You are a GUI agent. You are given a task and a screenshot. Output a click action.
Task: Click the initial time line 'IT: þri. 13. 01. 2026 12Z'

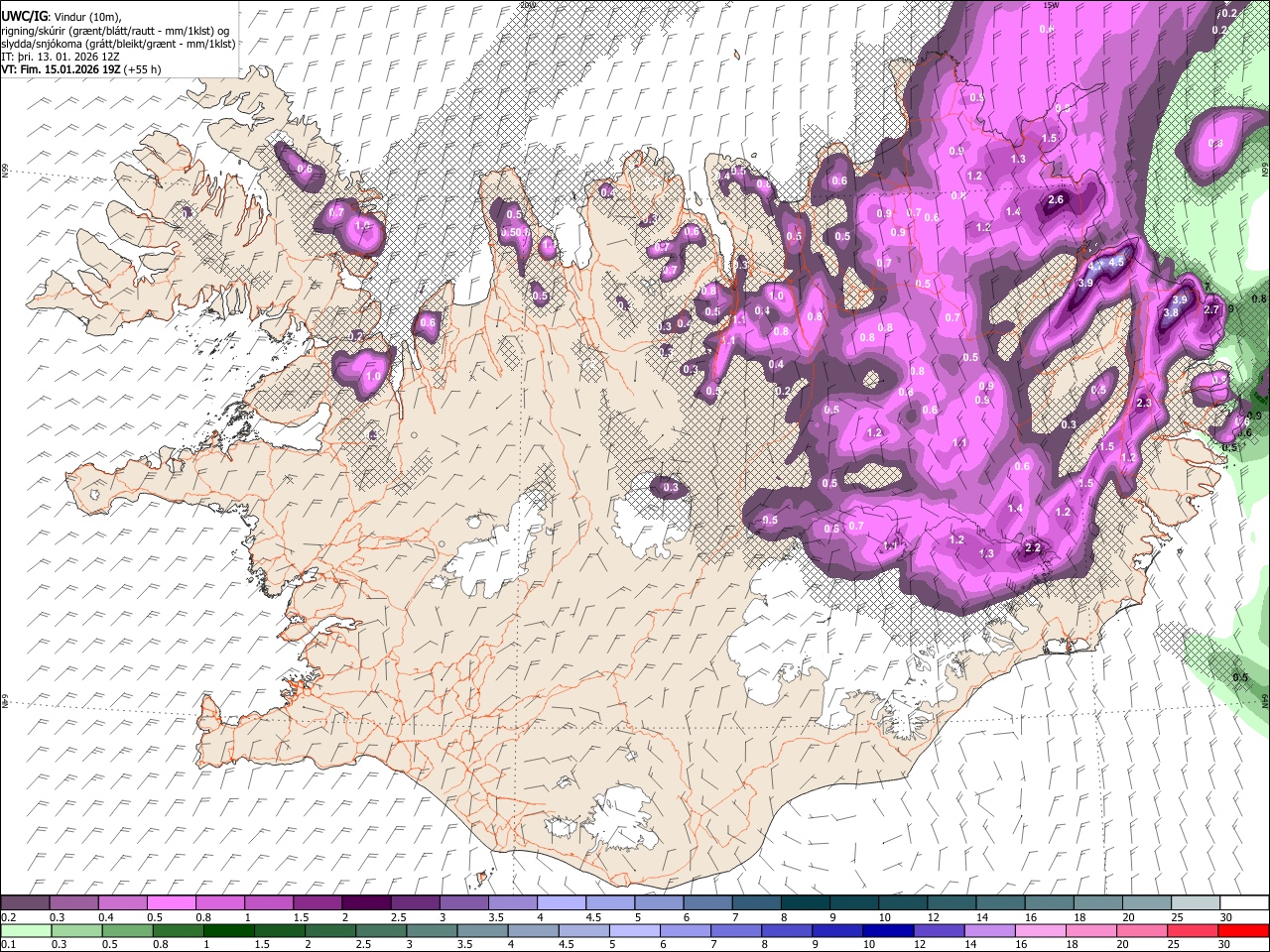coord(62,57)
